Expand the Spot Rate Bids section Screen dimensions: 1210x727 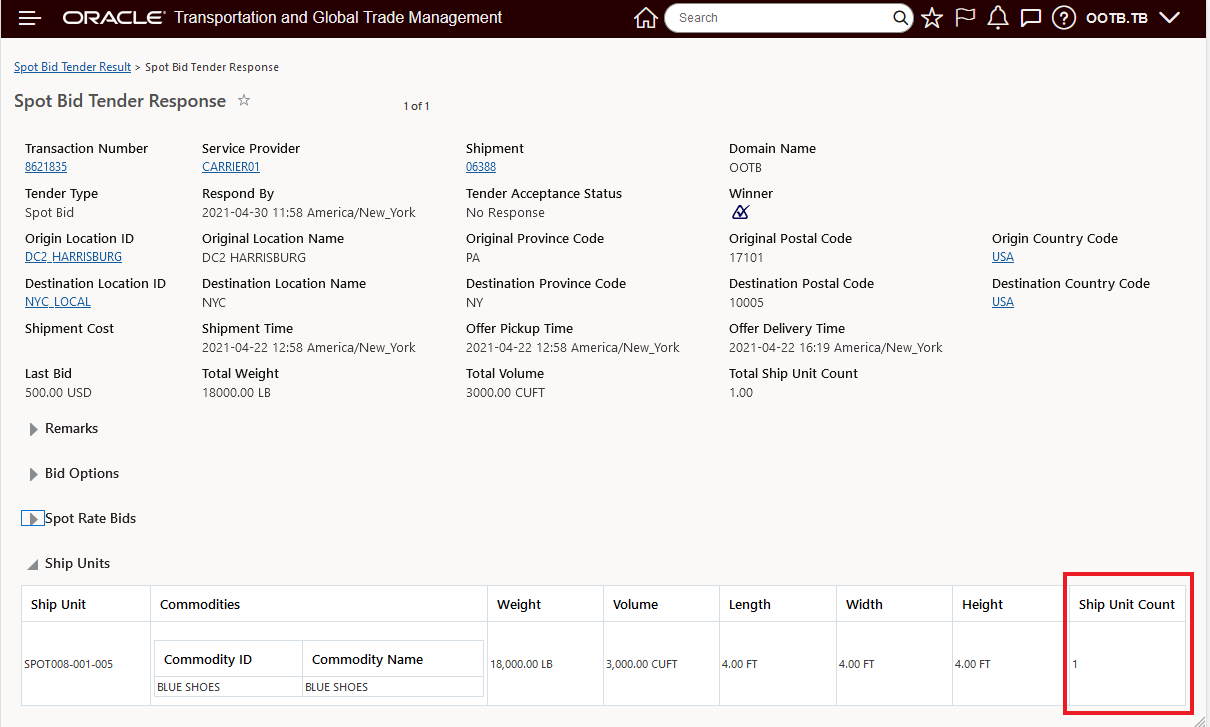pyautogui.click(x=33, y=519)
